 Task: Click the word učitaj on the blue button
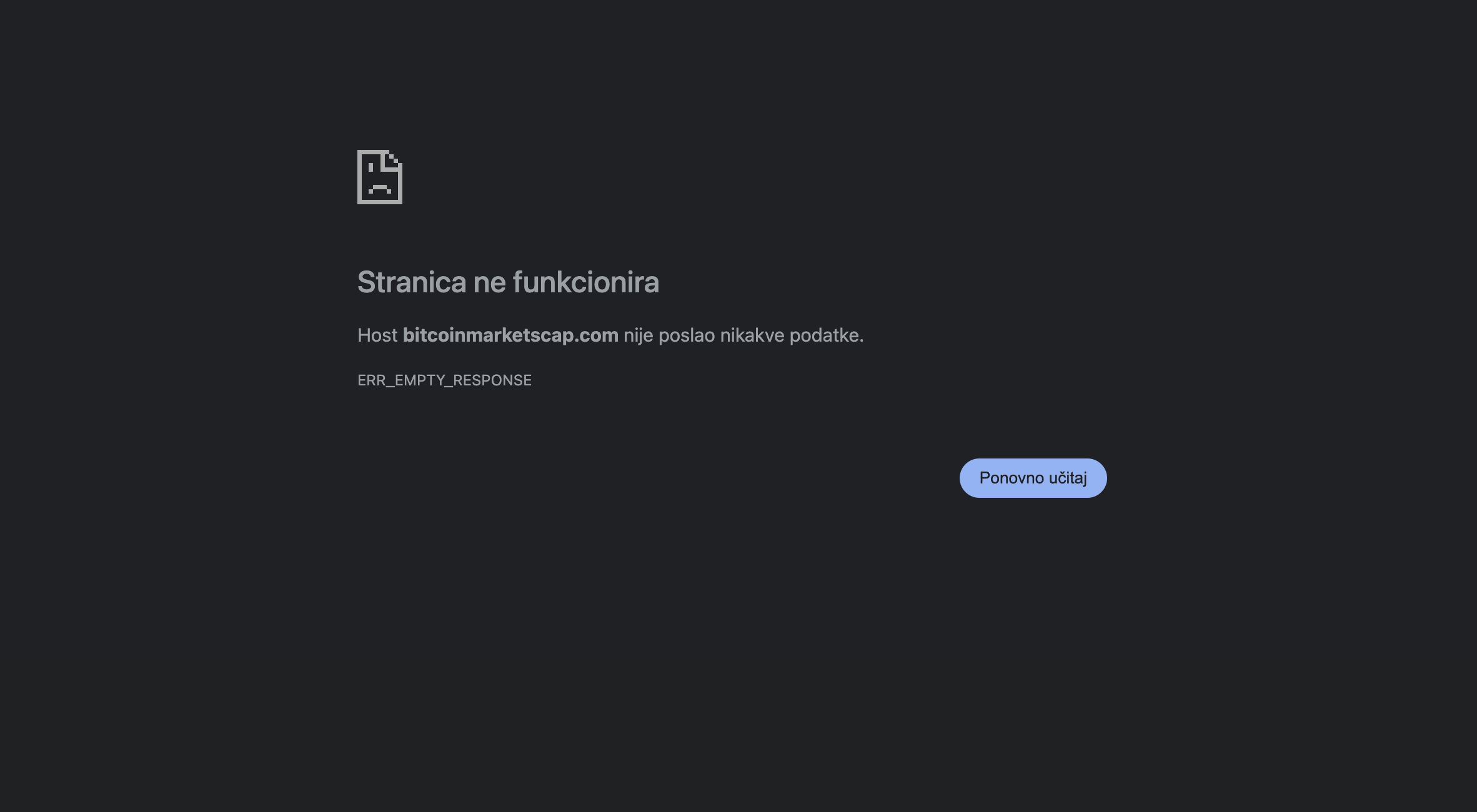pyautogui.click(x=1068, y=478)
